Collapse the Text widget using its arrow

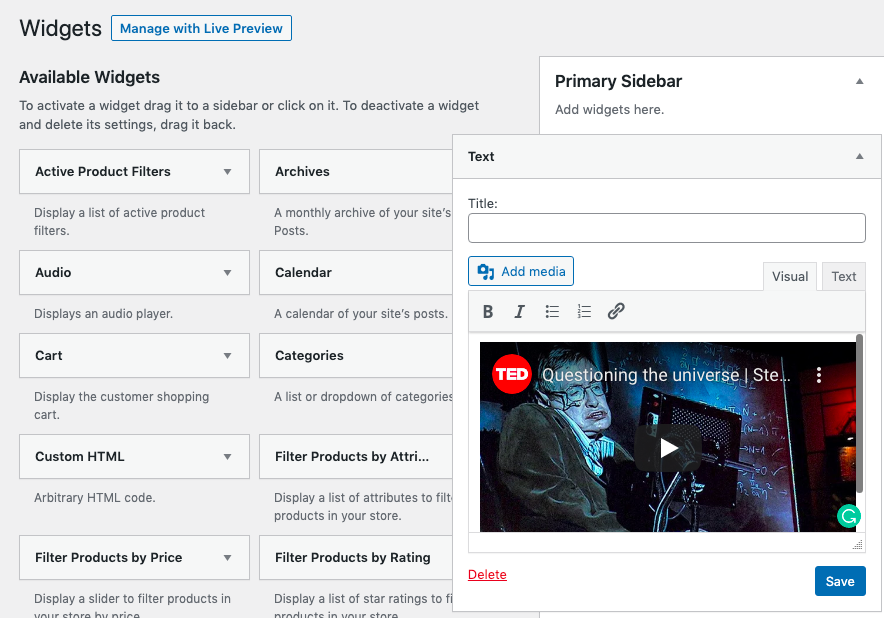(860, 156)
